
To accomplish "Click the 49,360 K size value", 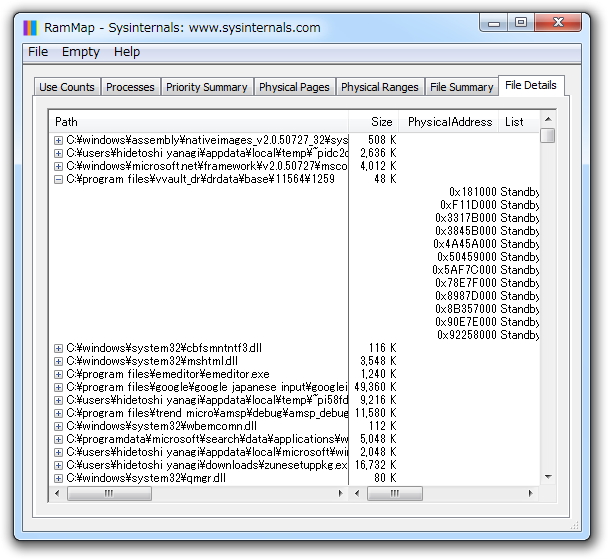I will point(375,387).
